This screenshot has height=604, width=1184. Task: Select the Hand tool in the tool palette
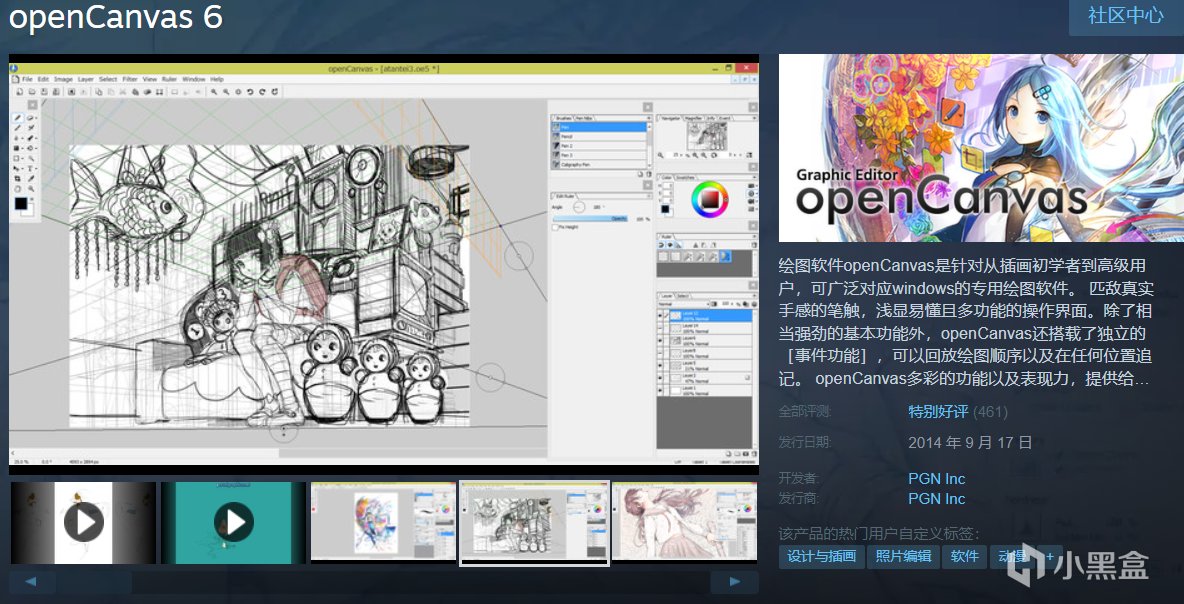click(17, 189)
